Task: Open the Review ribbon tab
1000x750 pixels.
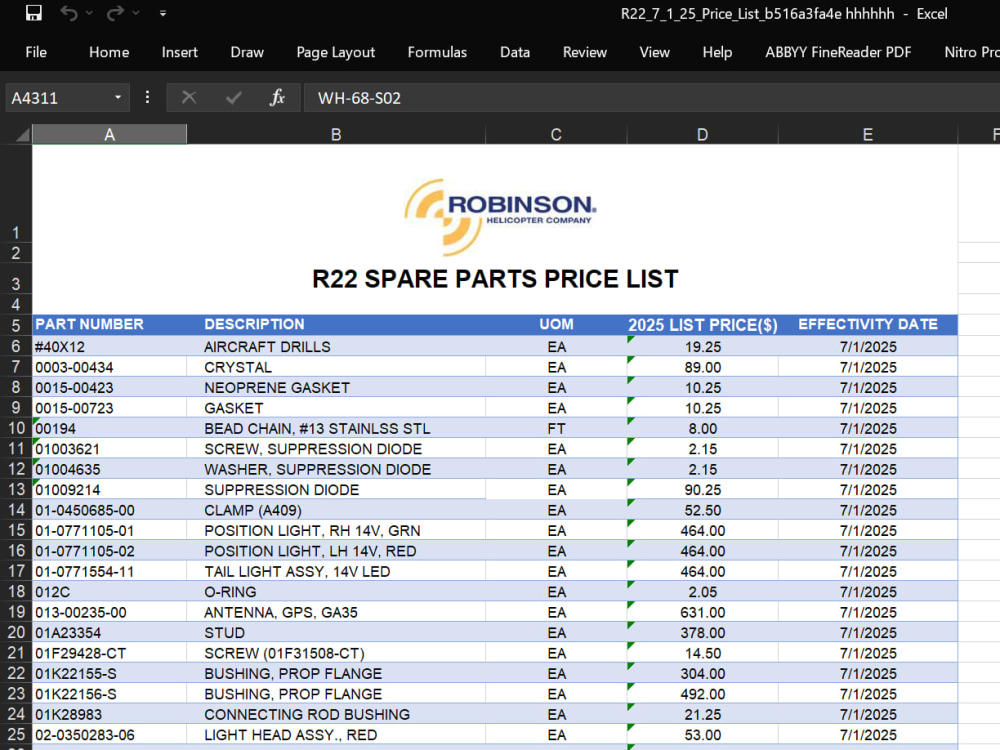Action: click(585, 52)
